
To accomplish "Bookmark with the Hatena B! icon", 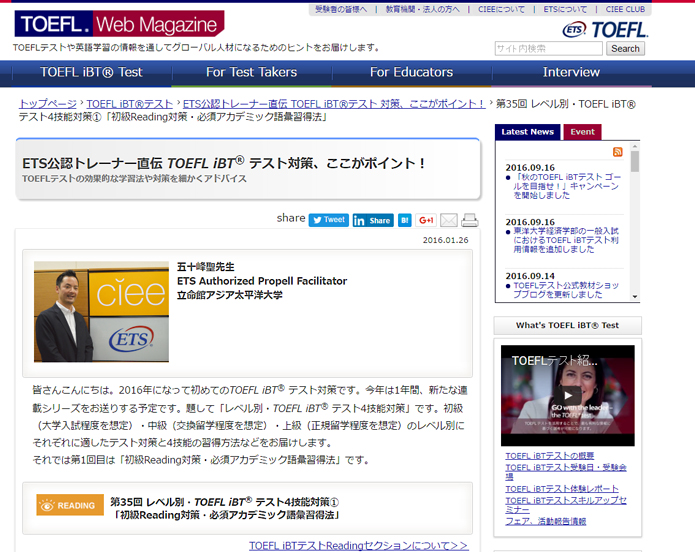I will (404, 220).
